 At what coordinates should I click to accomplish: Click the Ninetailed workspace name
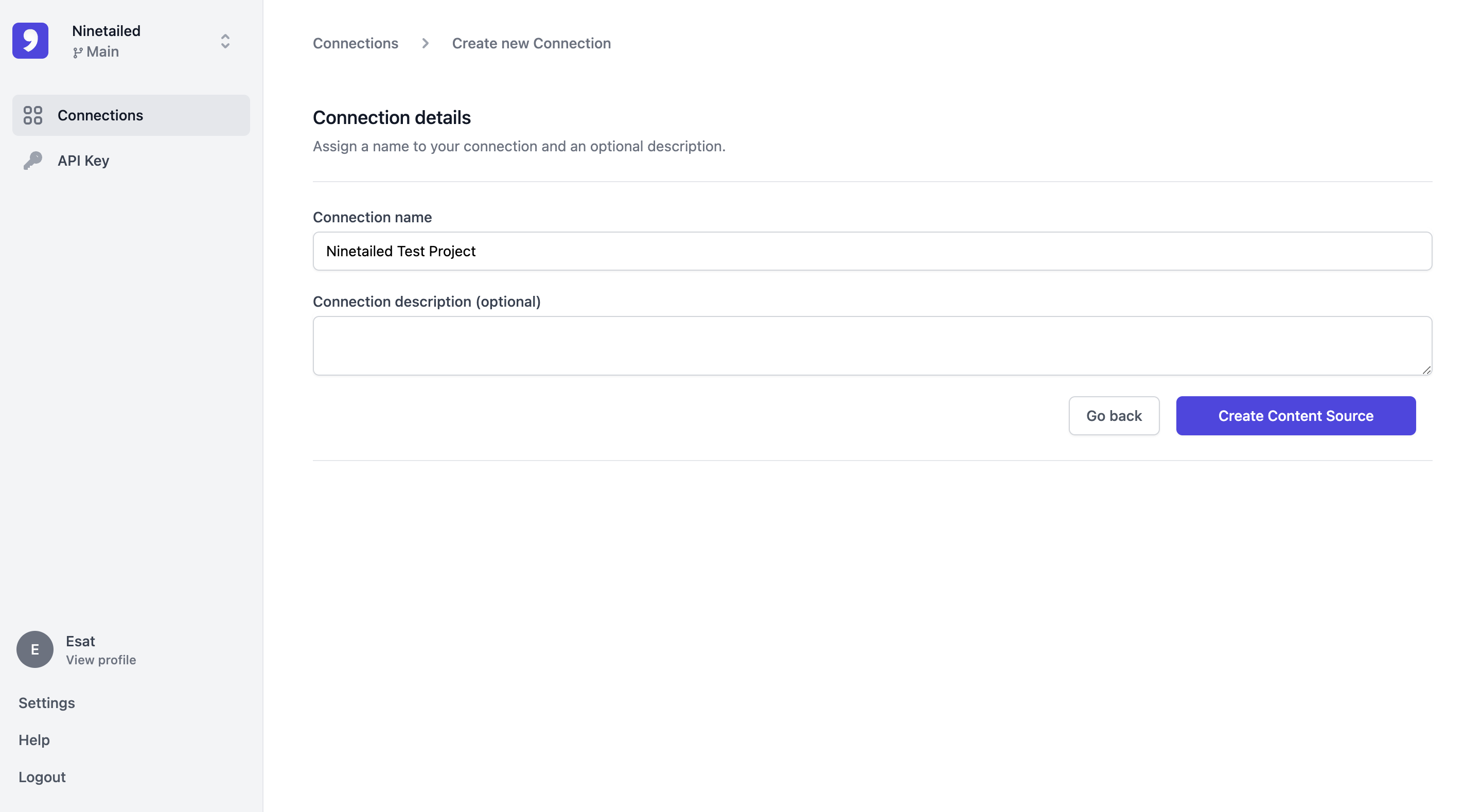[x=106, y=30]
